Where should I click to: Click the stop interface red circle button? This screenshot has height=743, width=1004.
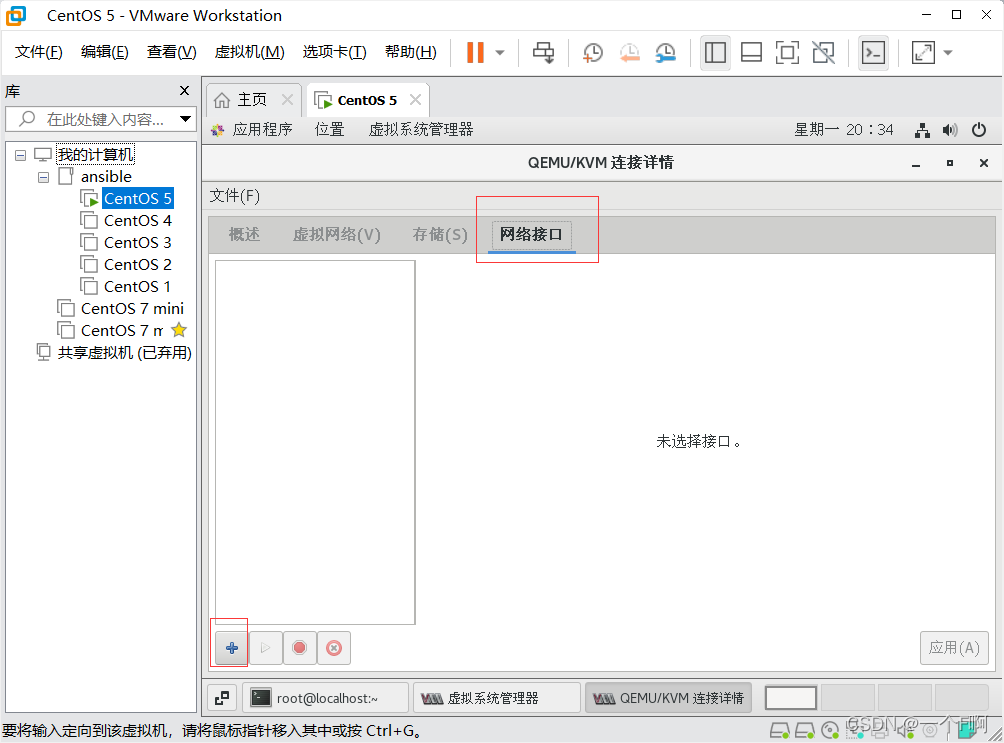point(300,648)
